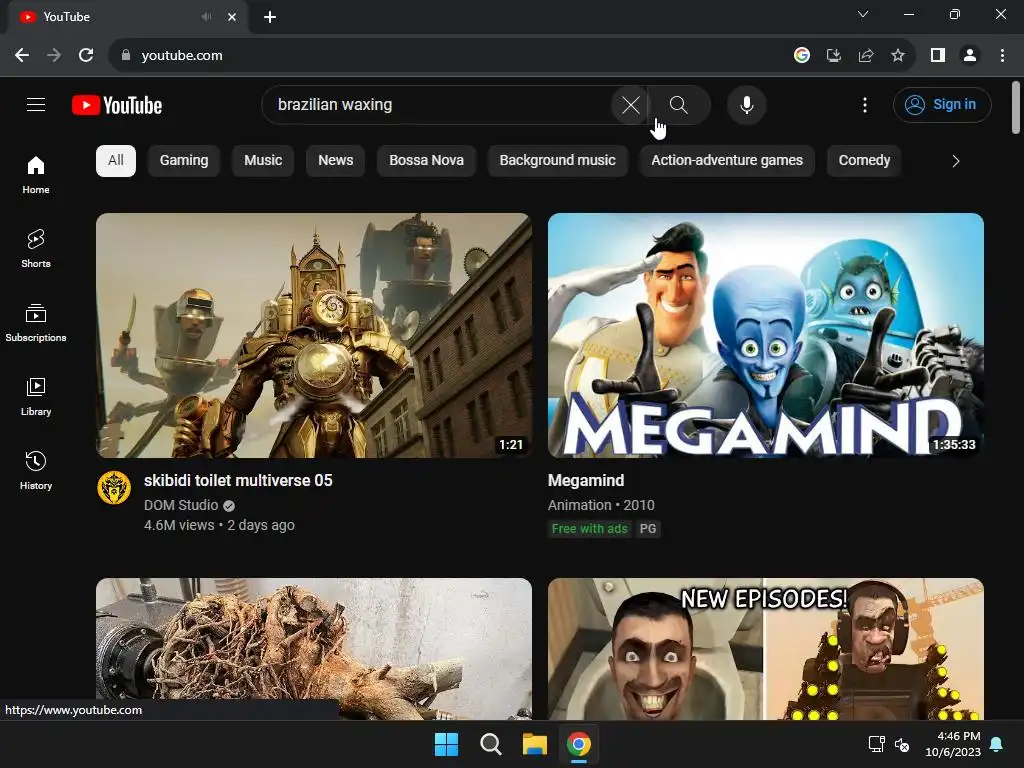The width and height of the screenshot is (1024, 768).
Task: Open the taskbar clock and date
Action: [953, 744]
